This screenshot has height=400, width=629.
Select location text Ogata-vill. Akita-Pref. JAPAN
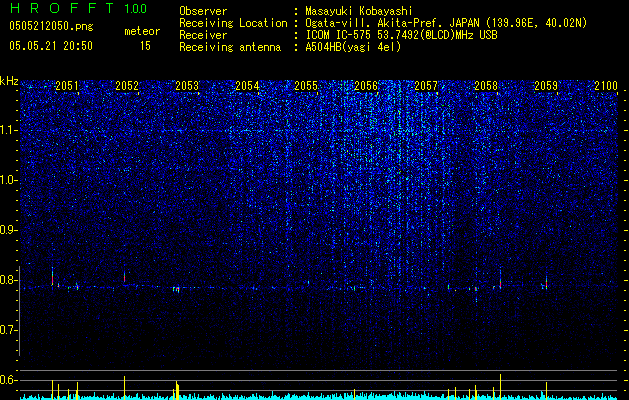point(392,23)
